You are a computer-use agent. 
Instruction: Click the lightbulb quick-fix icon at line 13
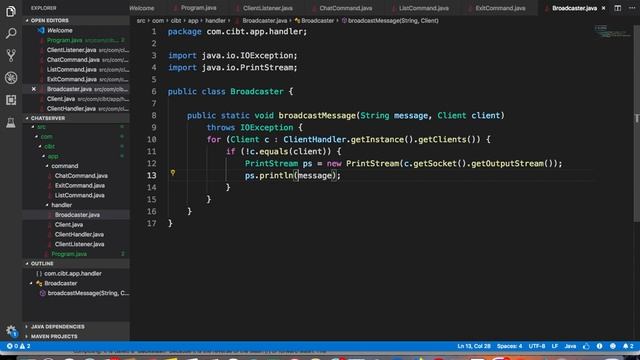(x=173, y=173)
